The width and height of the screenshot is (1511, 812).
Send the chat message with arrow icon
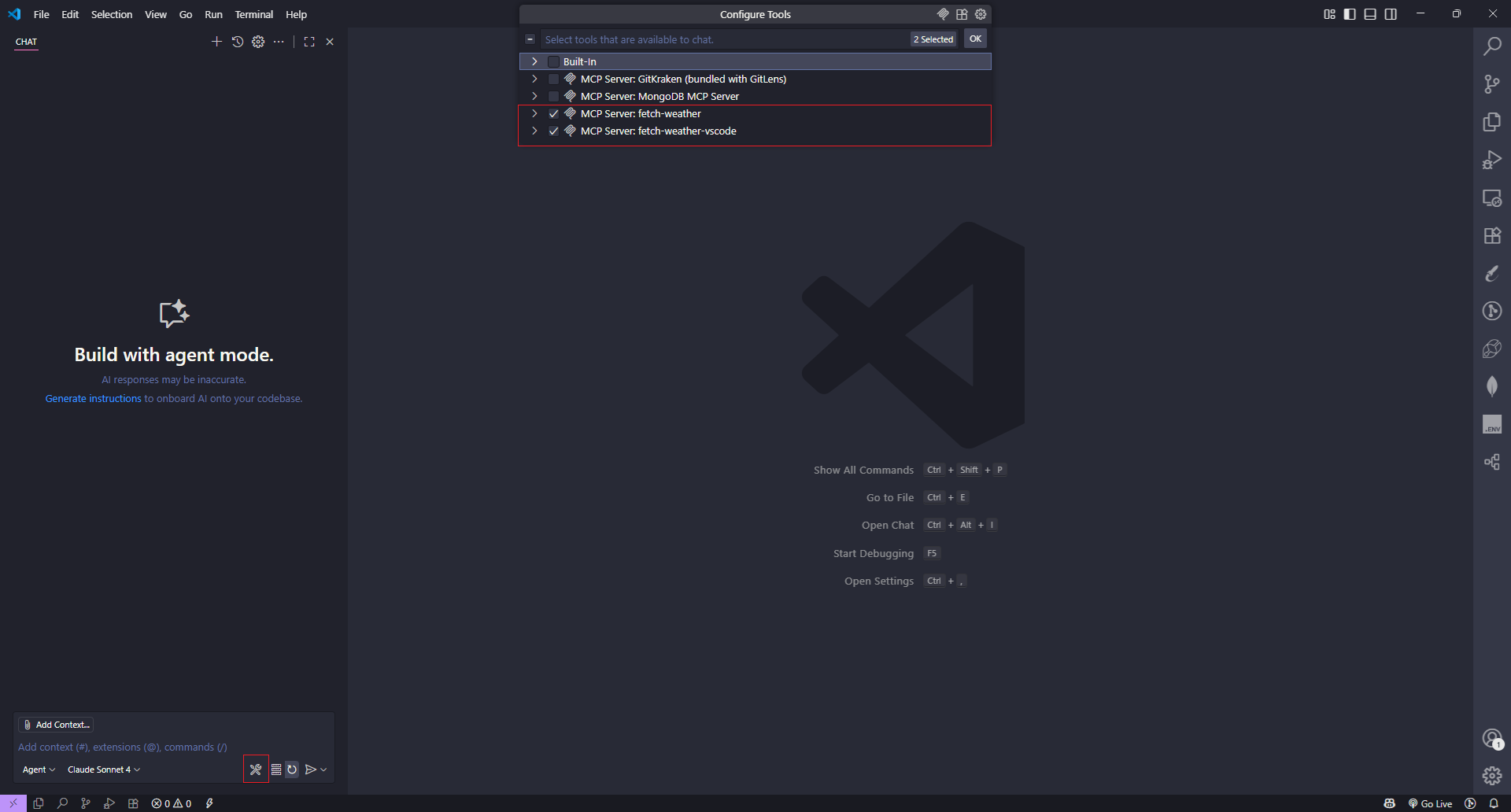pyautogui.click(x=311, y=770)
